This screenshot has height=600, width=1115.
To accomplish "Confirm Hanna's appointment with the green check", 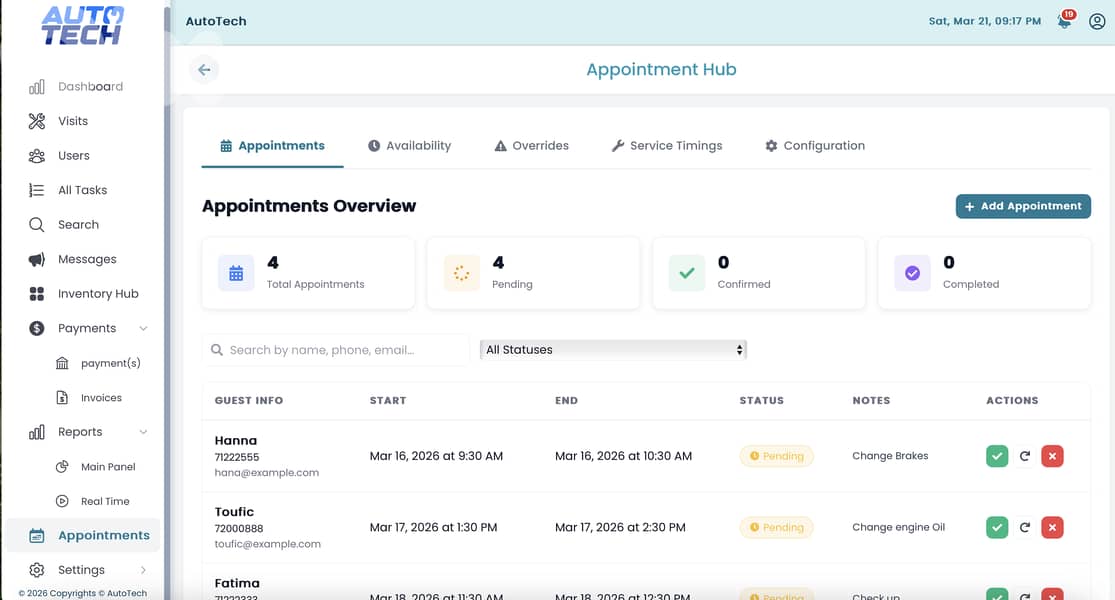I will pos(996,455).
